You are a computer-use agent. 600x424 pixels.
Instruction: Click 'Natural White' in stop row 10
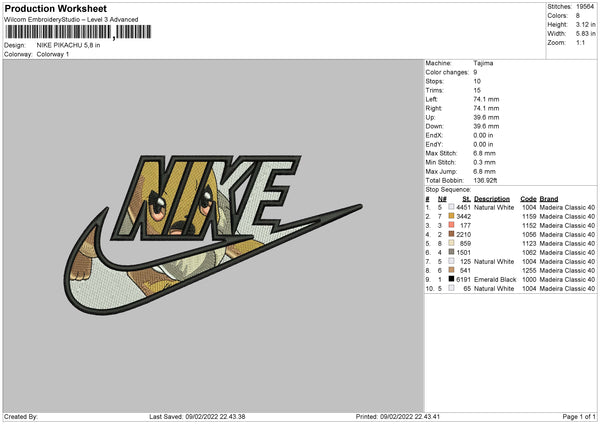point(494,289)
